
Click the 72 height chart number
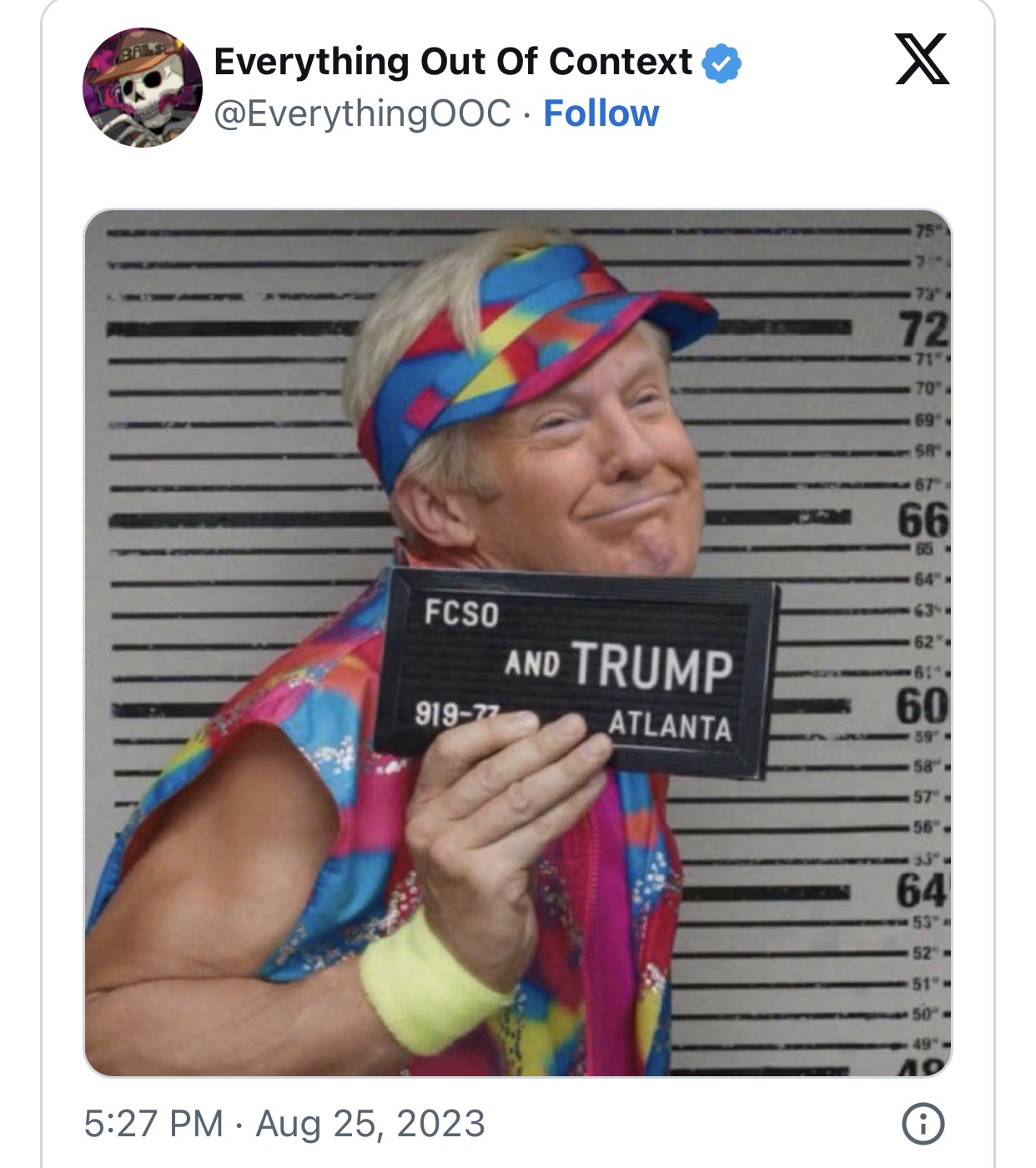[924, 329]
